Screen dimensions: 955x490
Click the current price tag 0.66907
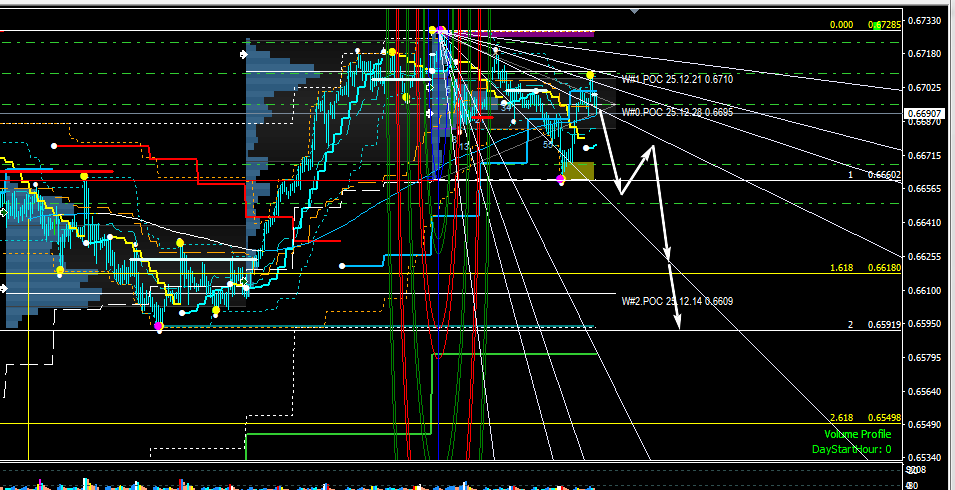(x=925, y=114)
